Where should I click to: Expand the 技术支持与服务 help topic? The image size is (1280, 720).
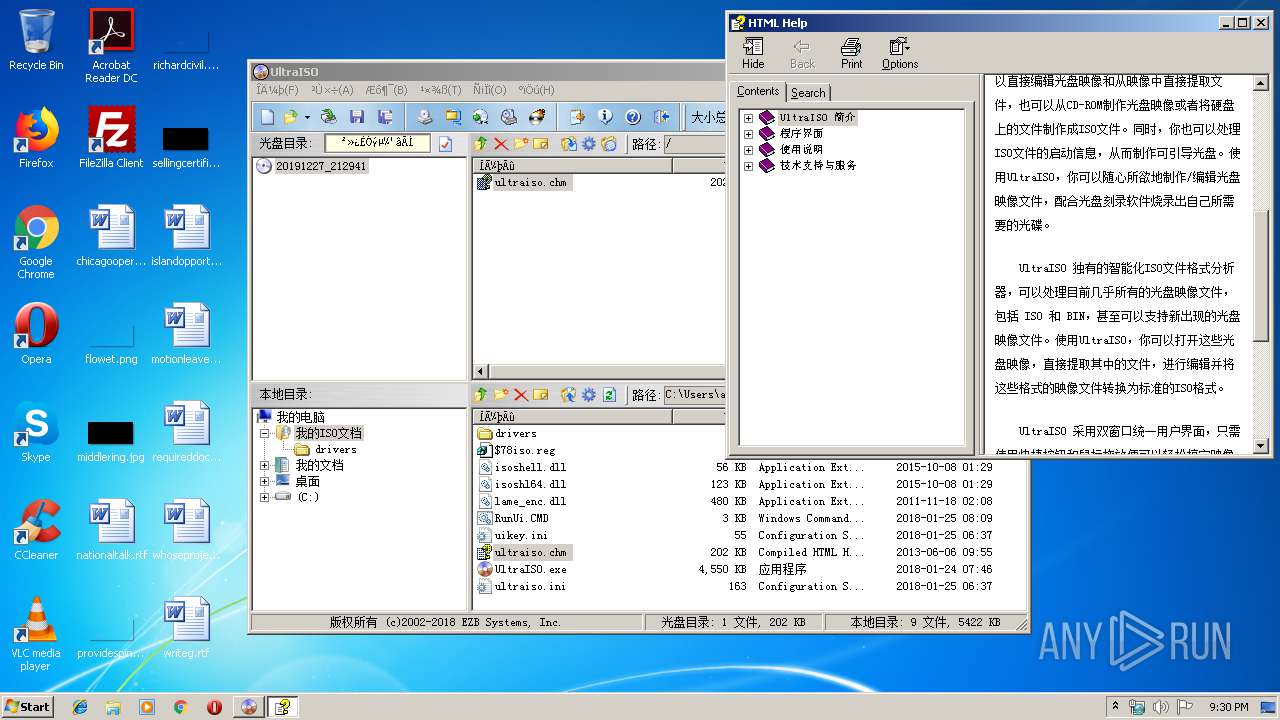click(748, 166)
